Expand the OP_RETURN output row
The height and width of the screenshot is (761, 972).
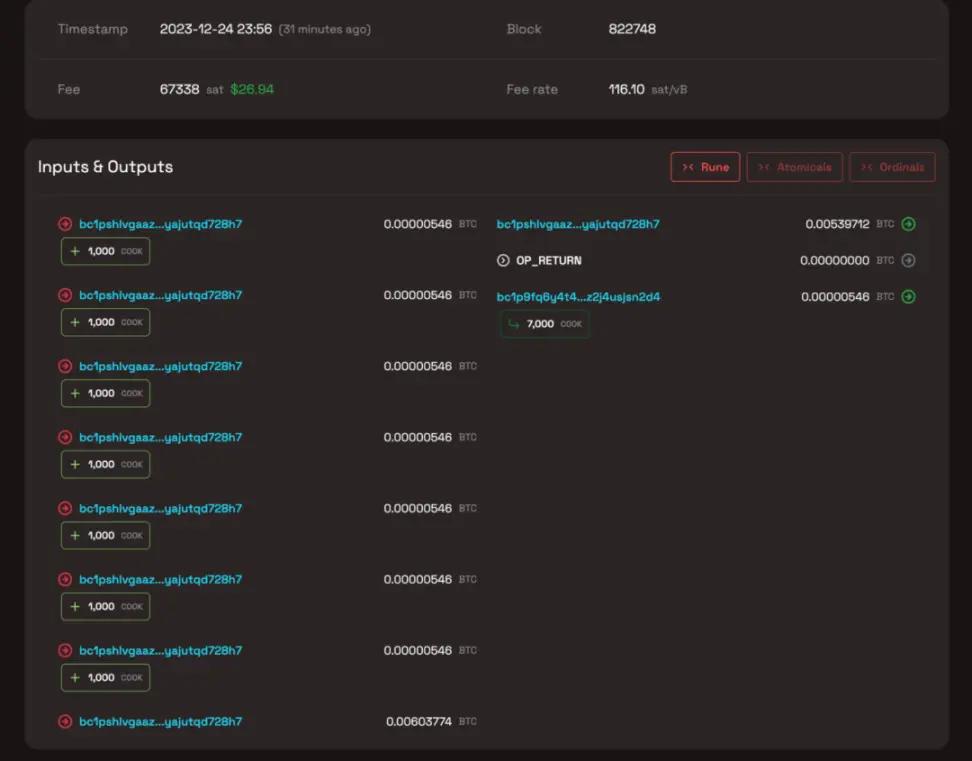click(x=548, y=260)
